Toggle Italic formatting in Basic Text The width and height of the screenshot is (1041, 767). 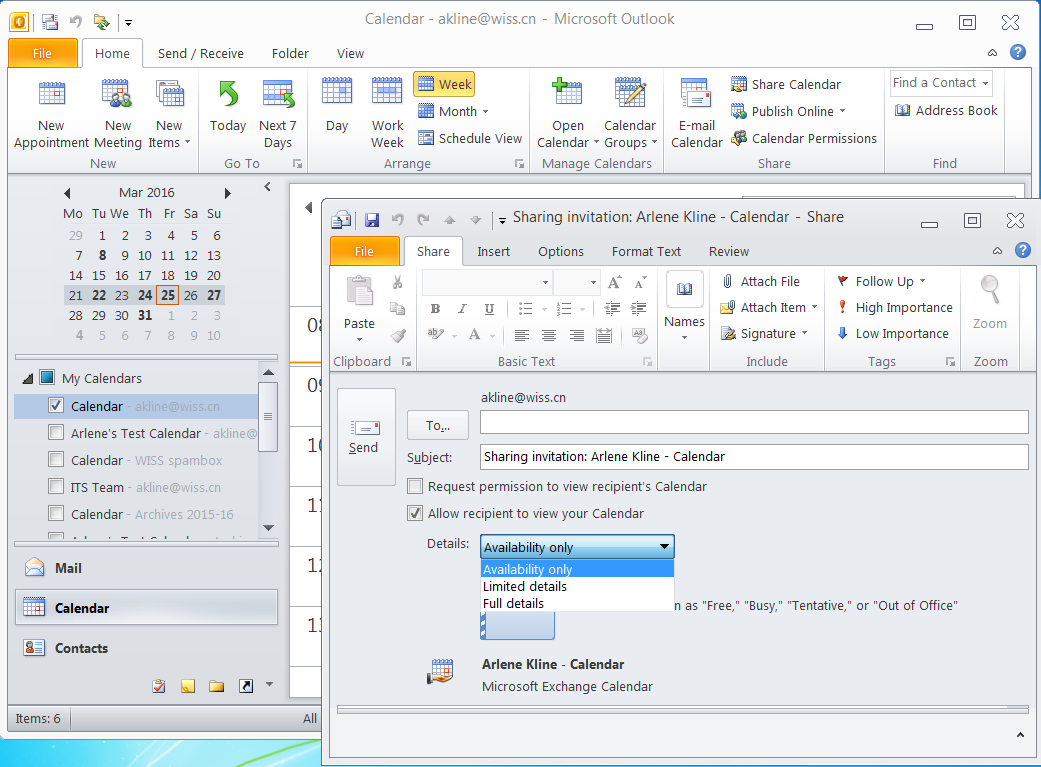tap(462, 308)
